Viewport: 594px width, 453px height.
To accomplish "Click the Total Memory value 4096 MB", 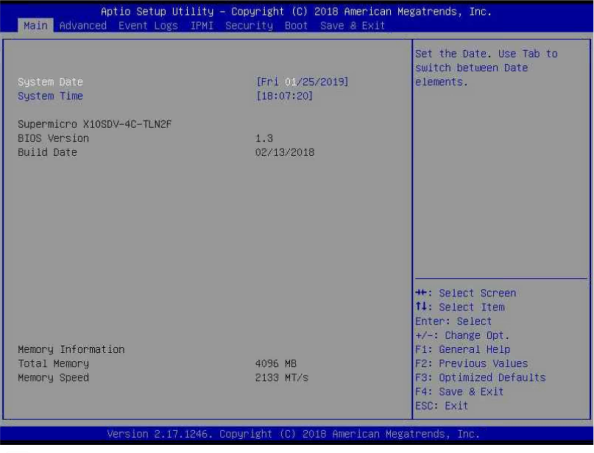I will 276,364.
